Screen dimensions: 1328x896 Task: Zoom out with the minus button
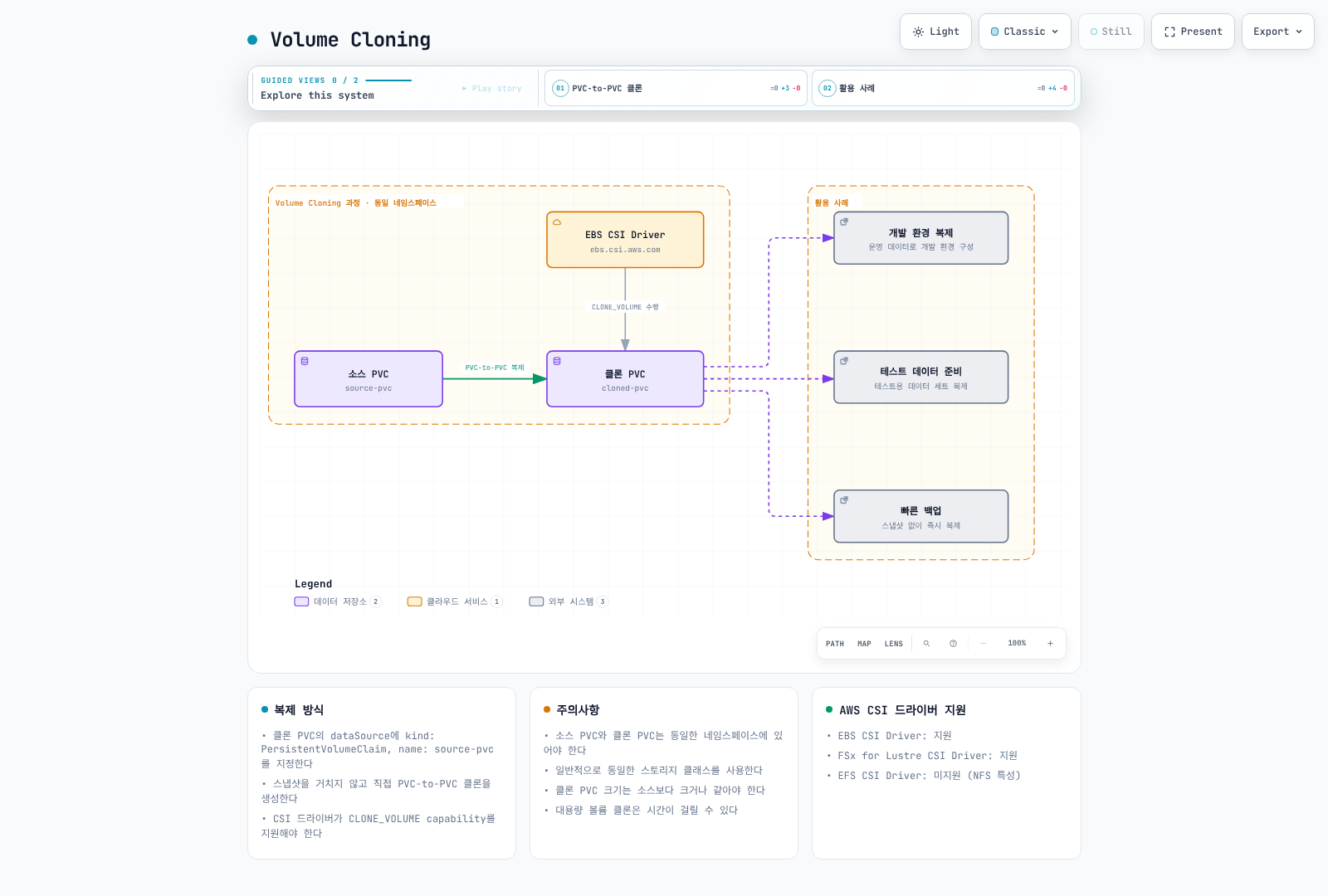(x=983, y=644)
